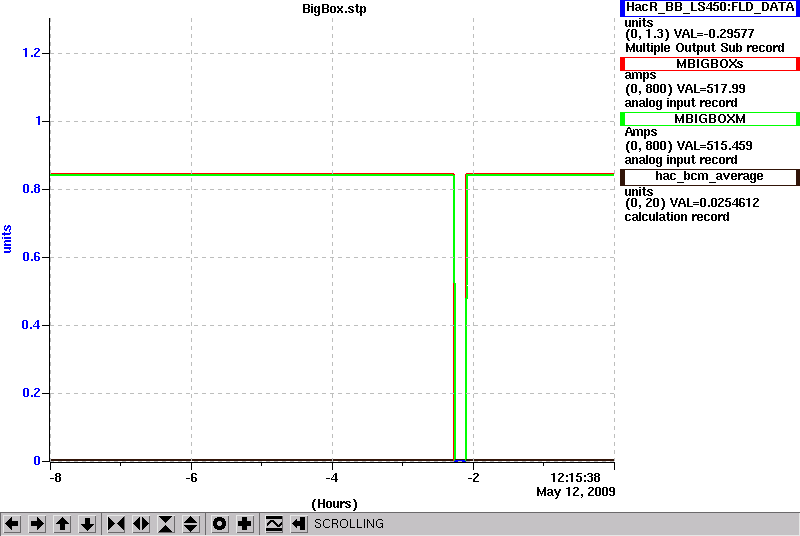Image resolution: width=800 pixels, height=536 pixels.
Task: Click the outward-pointing vertical triangles zoom icon
Action: 191,524
